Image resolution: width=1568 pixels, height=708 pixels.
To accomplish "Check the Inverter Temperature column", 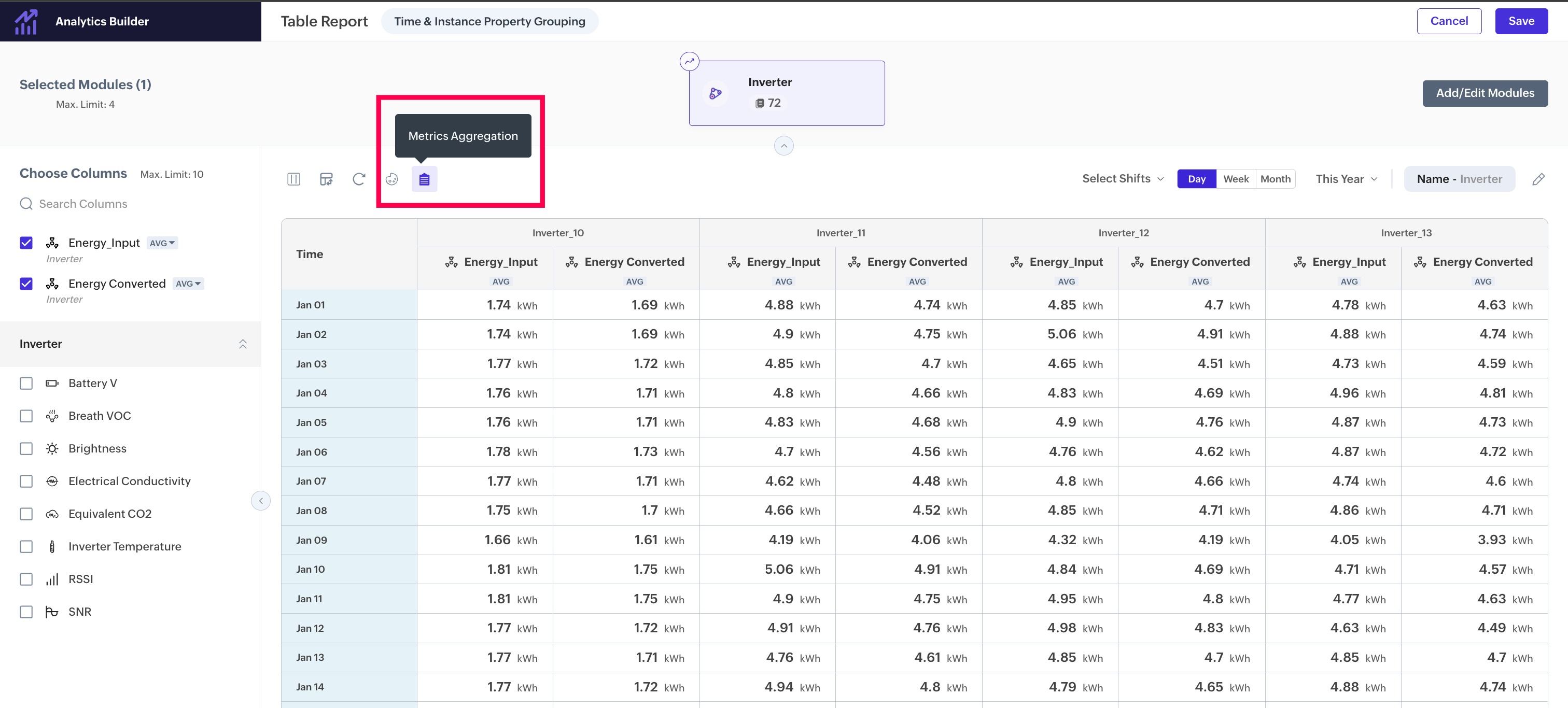I will 26,546.
